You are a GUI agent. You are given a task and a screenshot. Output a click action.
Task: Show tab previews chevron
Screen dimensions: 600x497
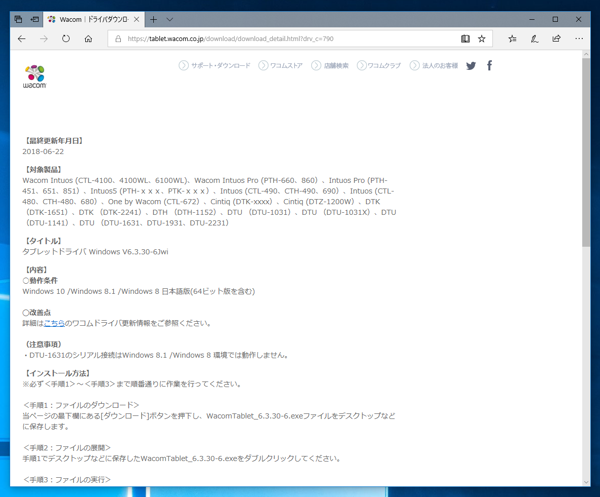[170, 19]
